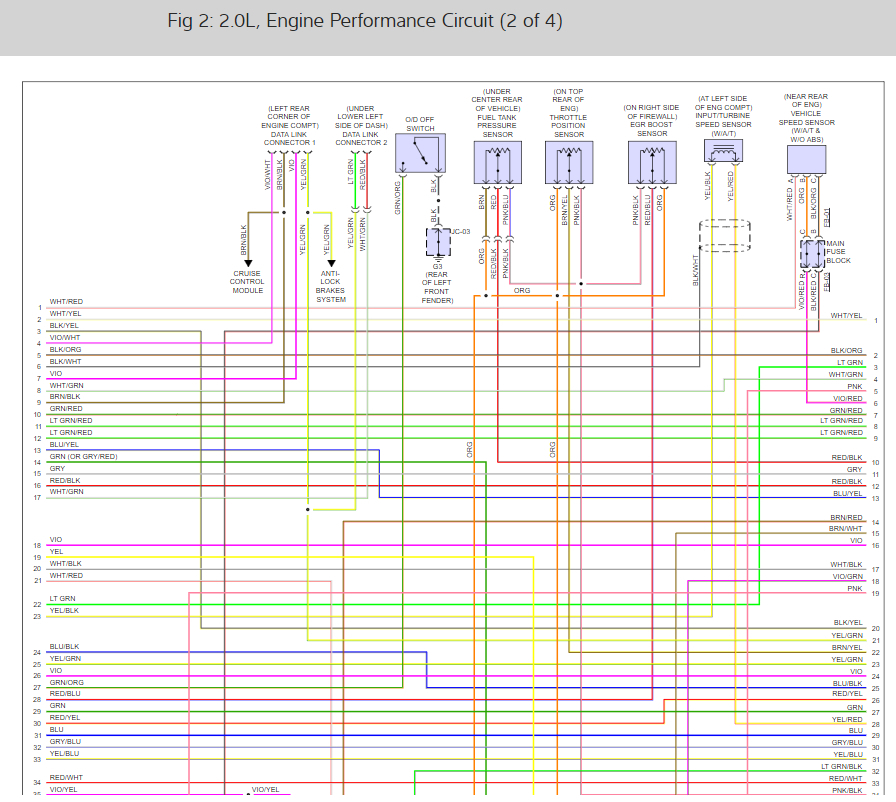Select the Main Fuse Block symbol
This screenshot has height=802, width=896.
click(x=810, y=255)
